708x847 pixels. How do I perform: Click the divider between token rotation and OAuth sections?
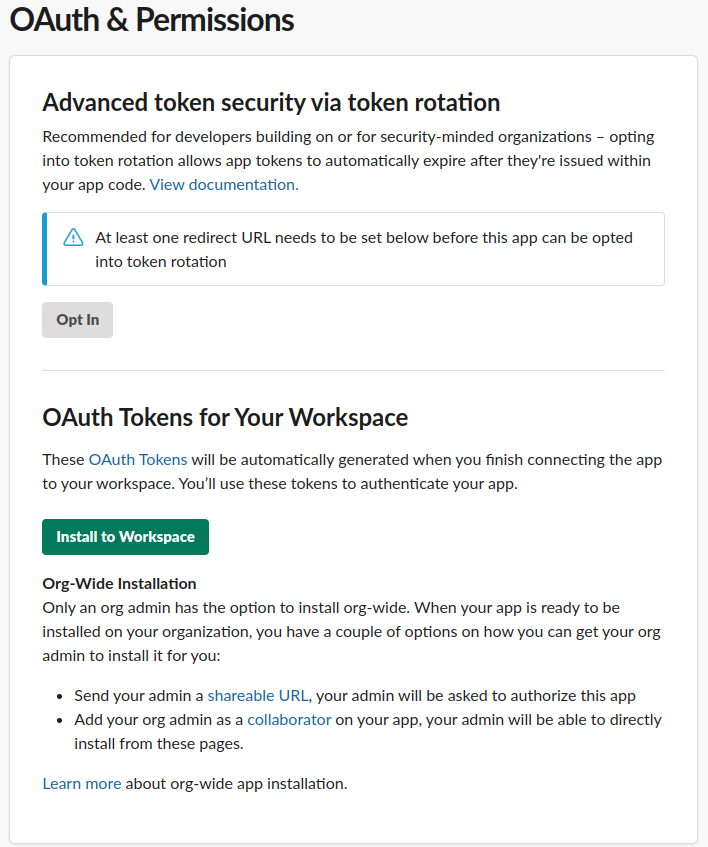click(x=353, y=370)
